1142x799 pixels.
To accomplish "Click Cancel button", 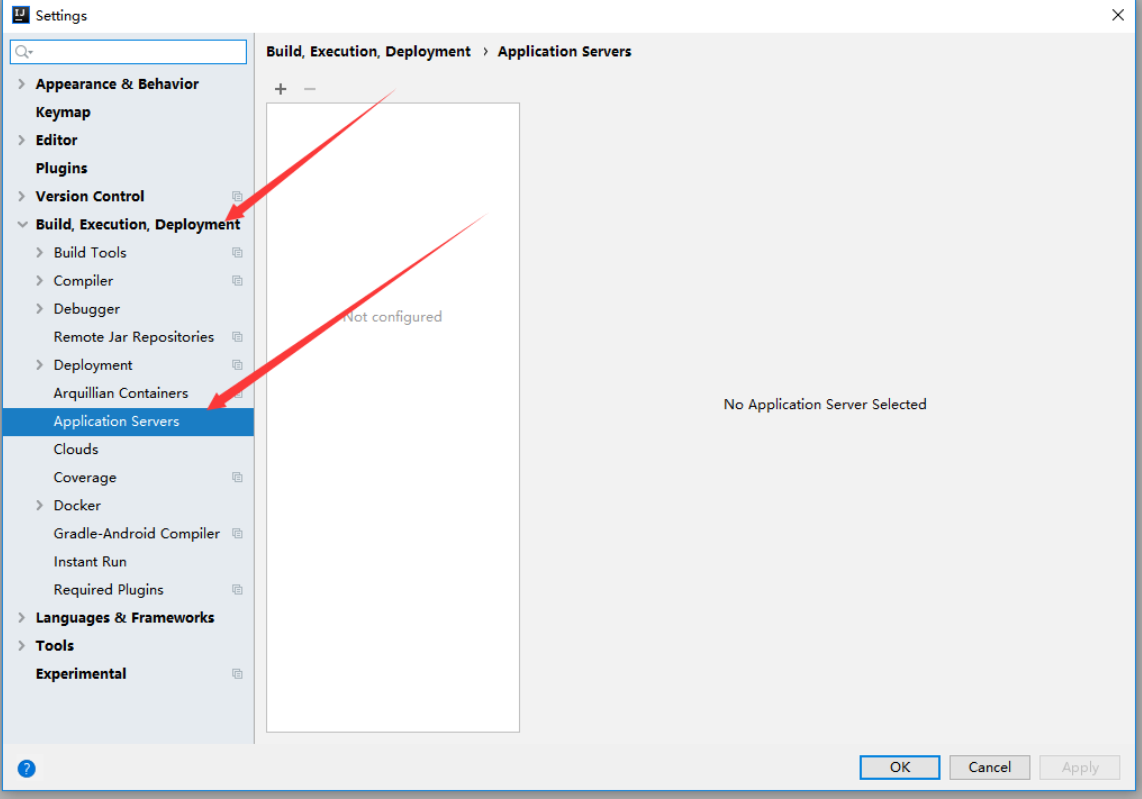I will (989, 767).
